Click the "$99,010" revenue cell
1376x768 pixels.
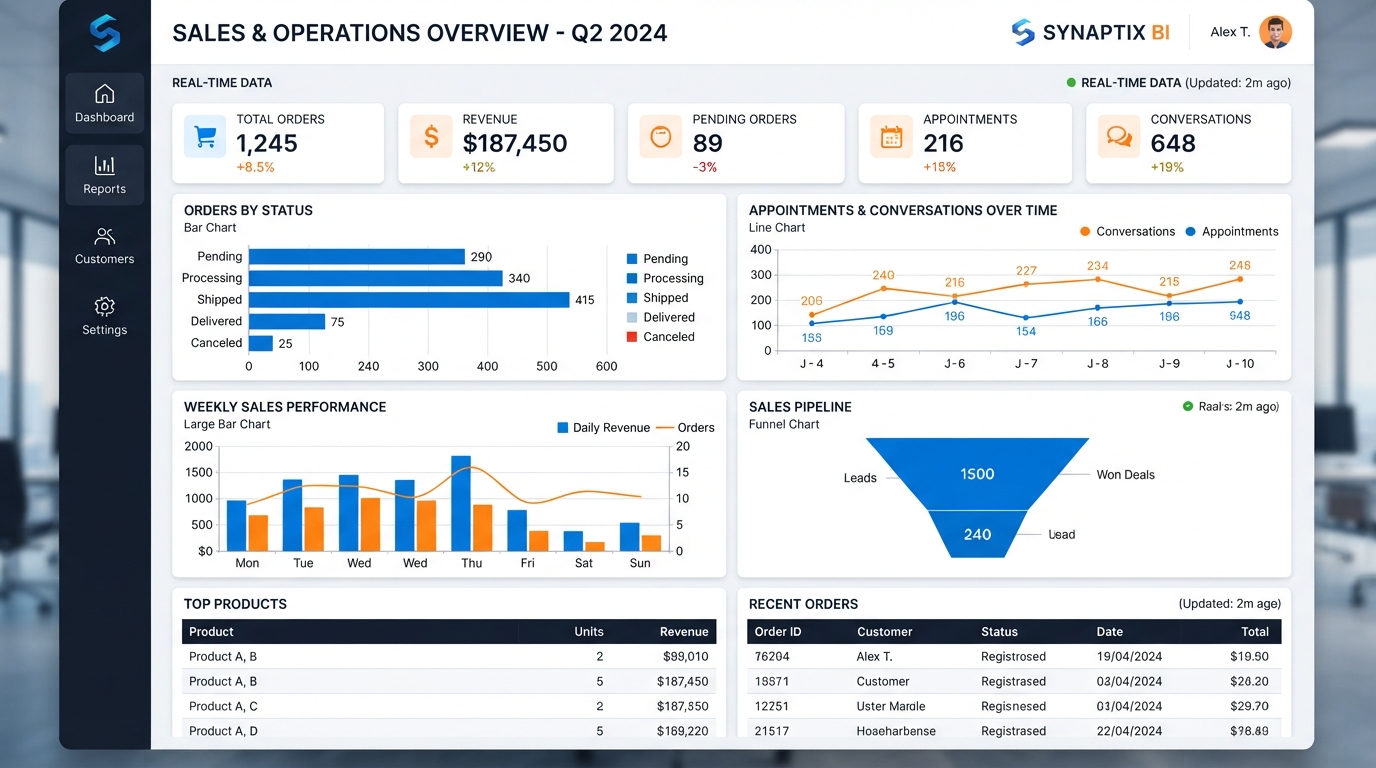point(686,657)
